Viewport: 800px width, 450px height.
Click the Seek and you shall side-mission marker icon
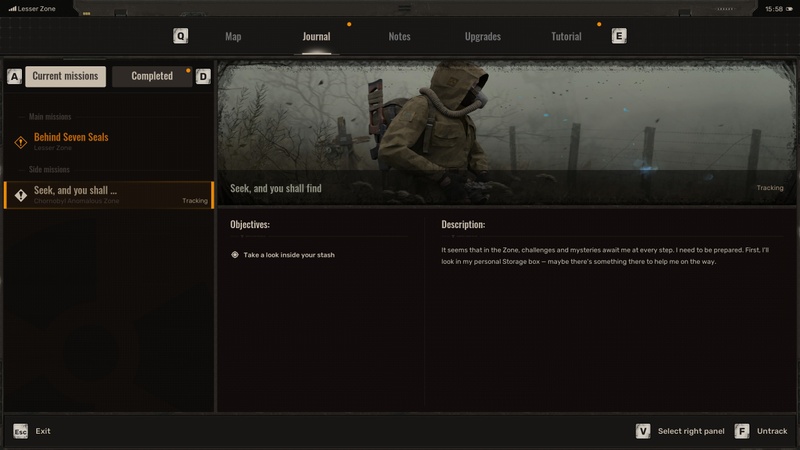pos(20,195)
